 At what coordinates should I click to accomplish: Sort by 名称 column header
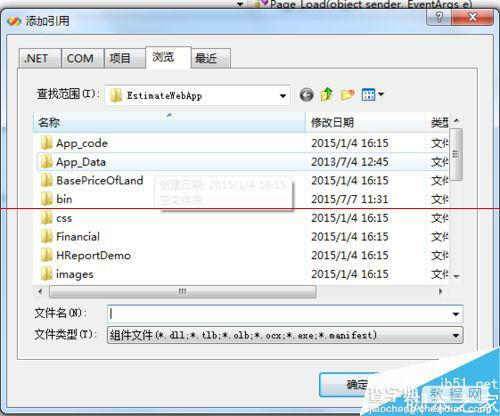coord(169,122)
